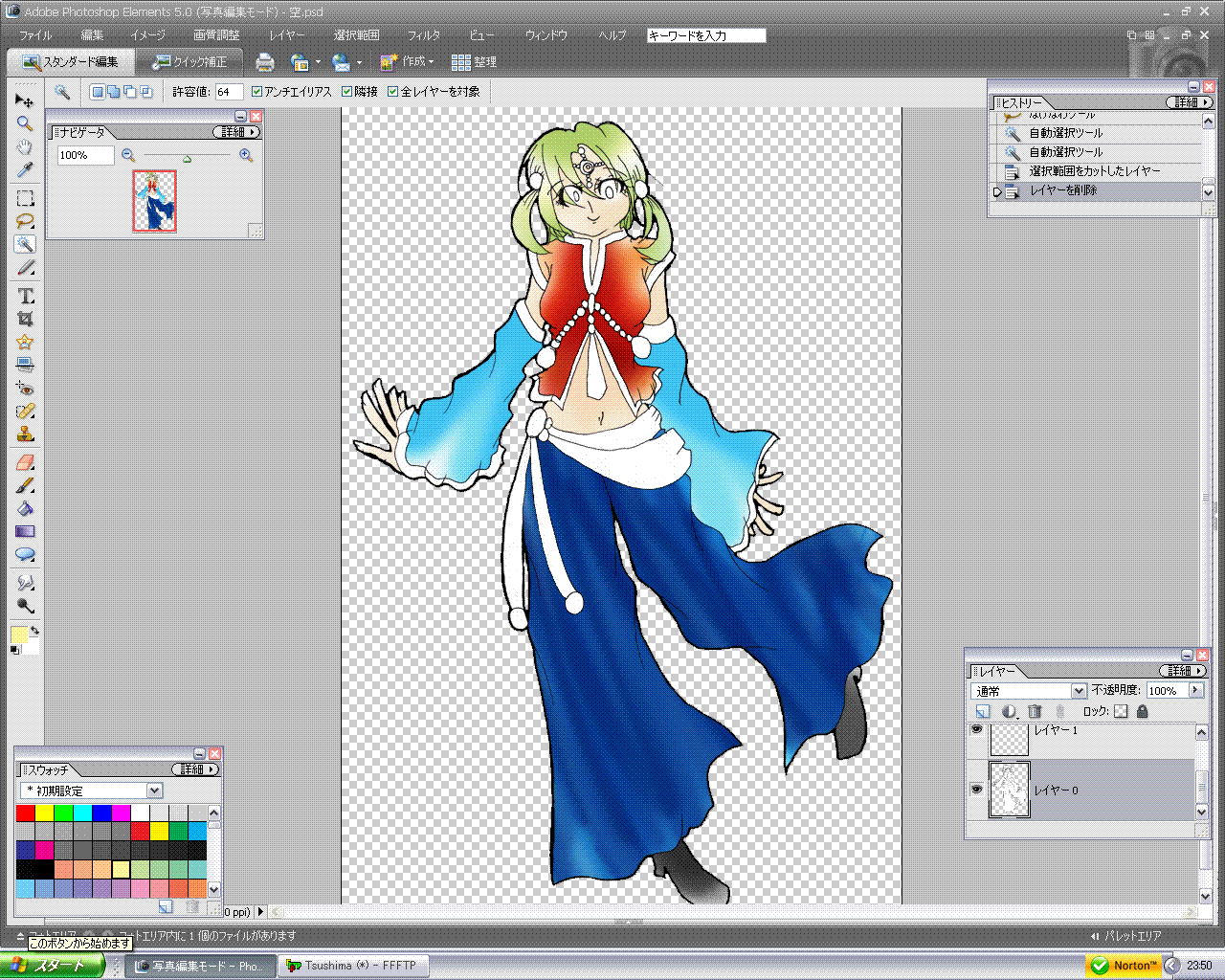Switch to the クイック補正 tab
The width and height of the screenshot is (1225, 980).
click(x=189, y=62)
